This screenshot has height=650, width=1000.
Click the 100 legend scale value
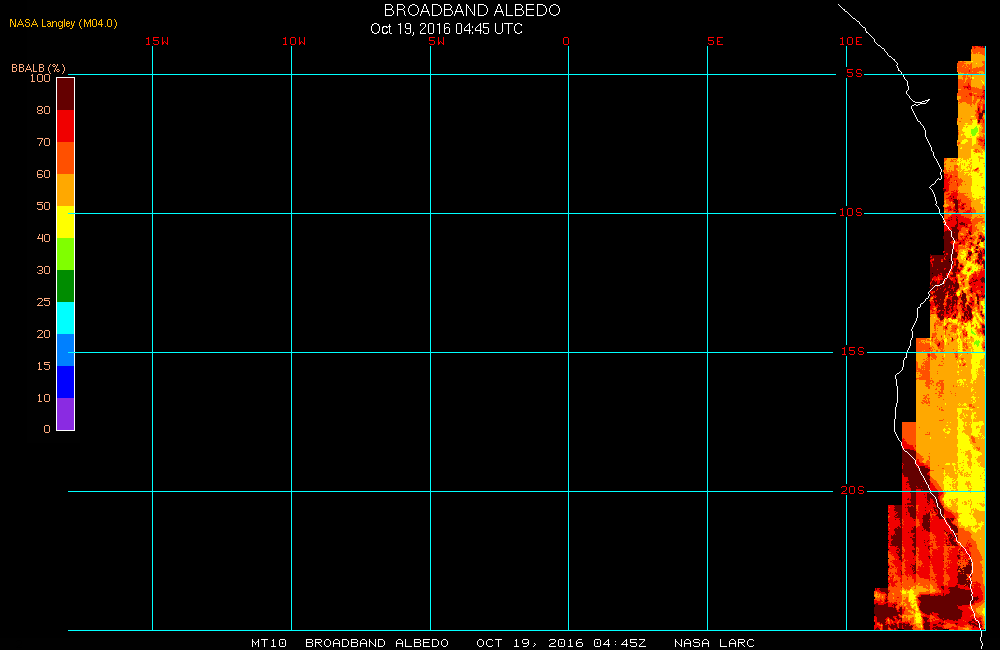point(40,78)
